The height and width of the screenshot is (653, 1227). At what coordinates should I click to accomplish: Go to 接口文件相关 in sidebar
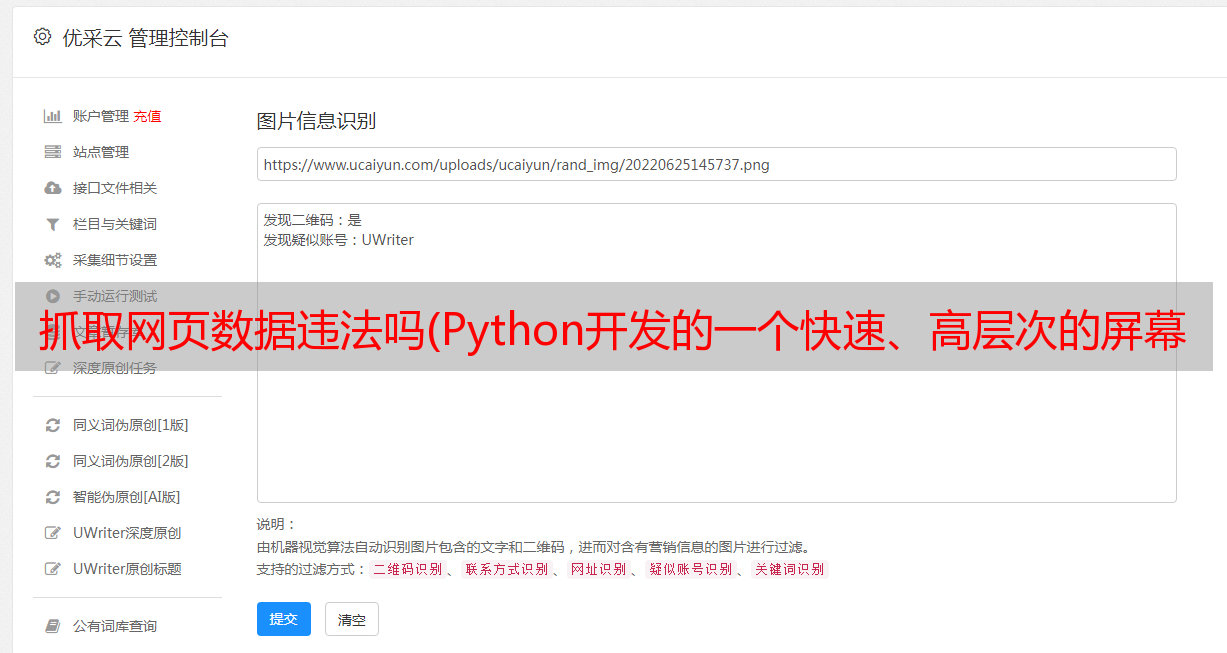click(115, 188)
